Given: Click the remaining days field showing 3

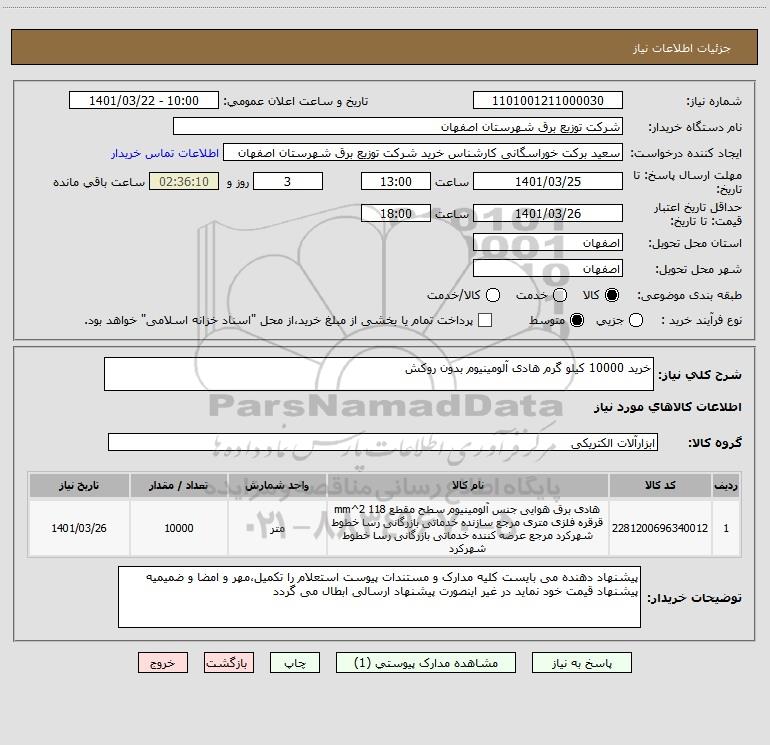Looking at the screenshot, I should pyautogui.click(x=288, y=181).
